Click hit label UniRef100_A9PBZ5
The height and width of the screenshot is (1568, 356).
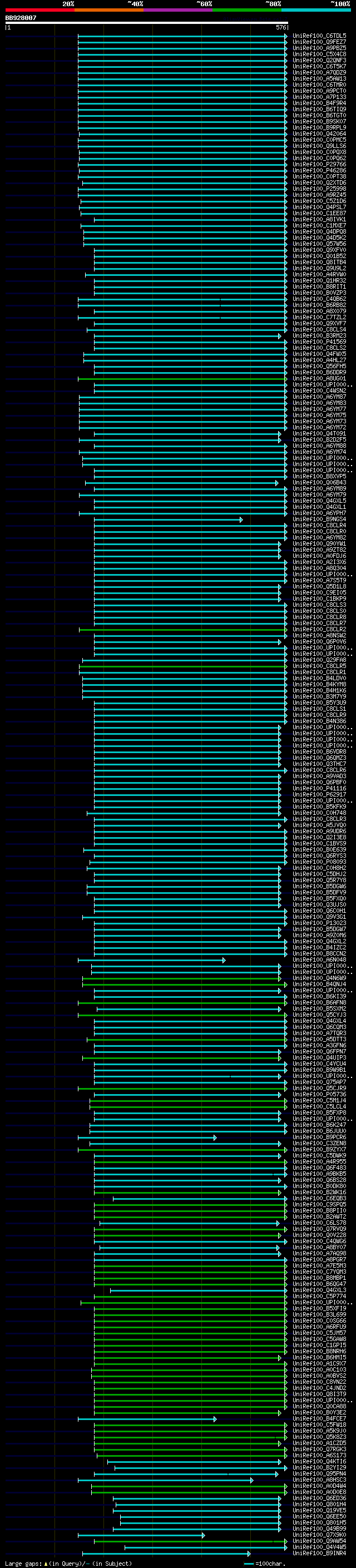[x=319, y=48]
